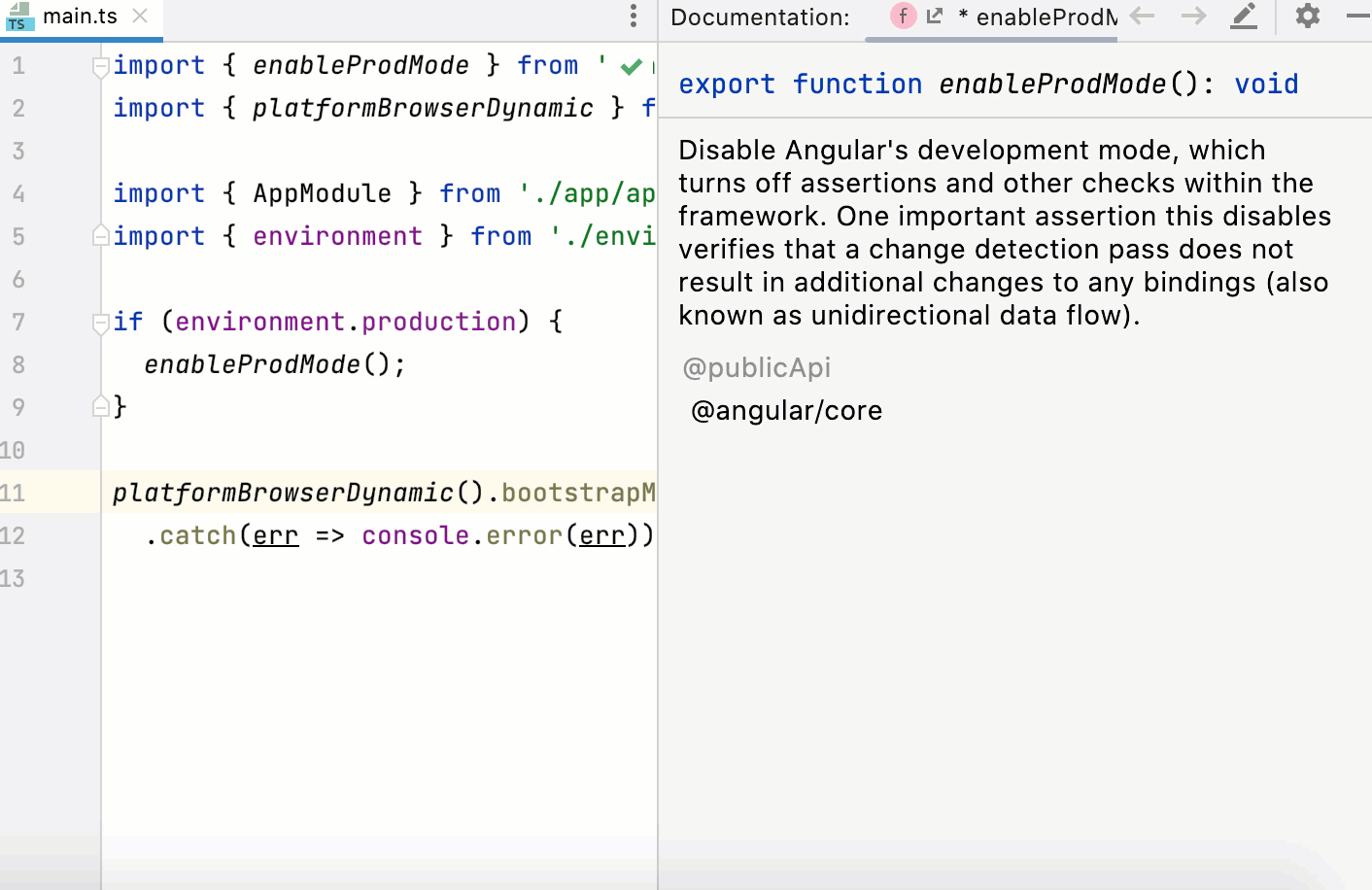Screen dimensions: 1372x890
Task: Collapse the imports block on line 1
Action: tap(100, 66)
